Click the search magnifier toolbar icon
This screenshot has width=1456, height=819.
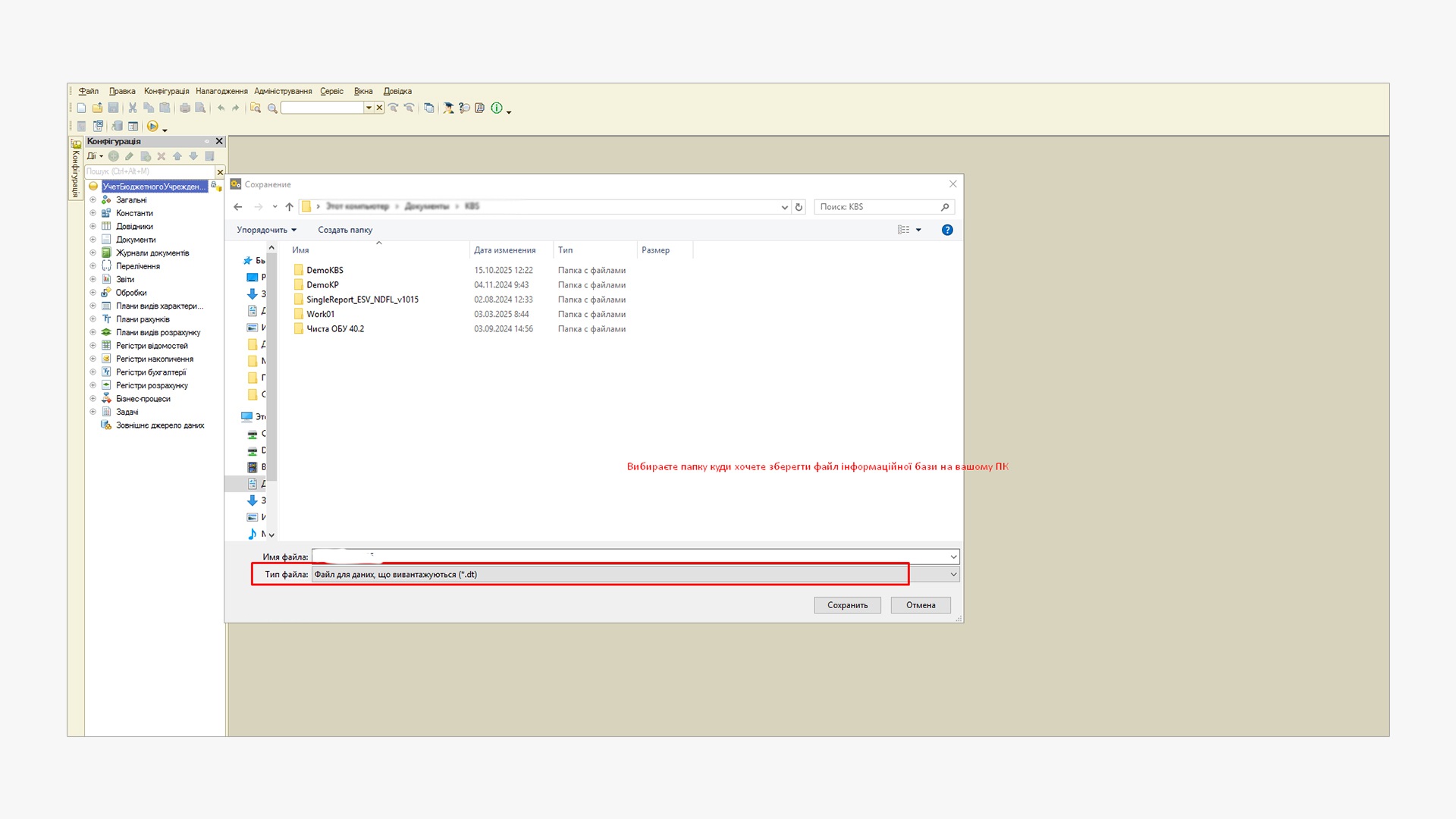(x=272, y=108)
